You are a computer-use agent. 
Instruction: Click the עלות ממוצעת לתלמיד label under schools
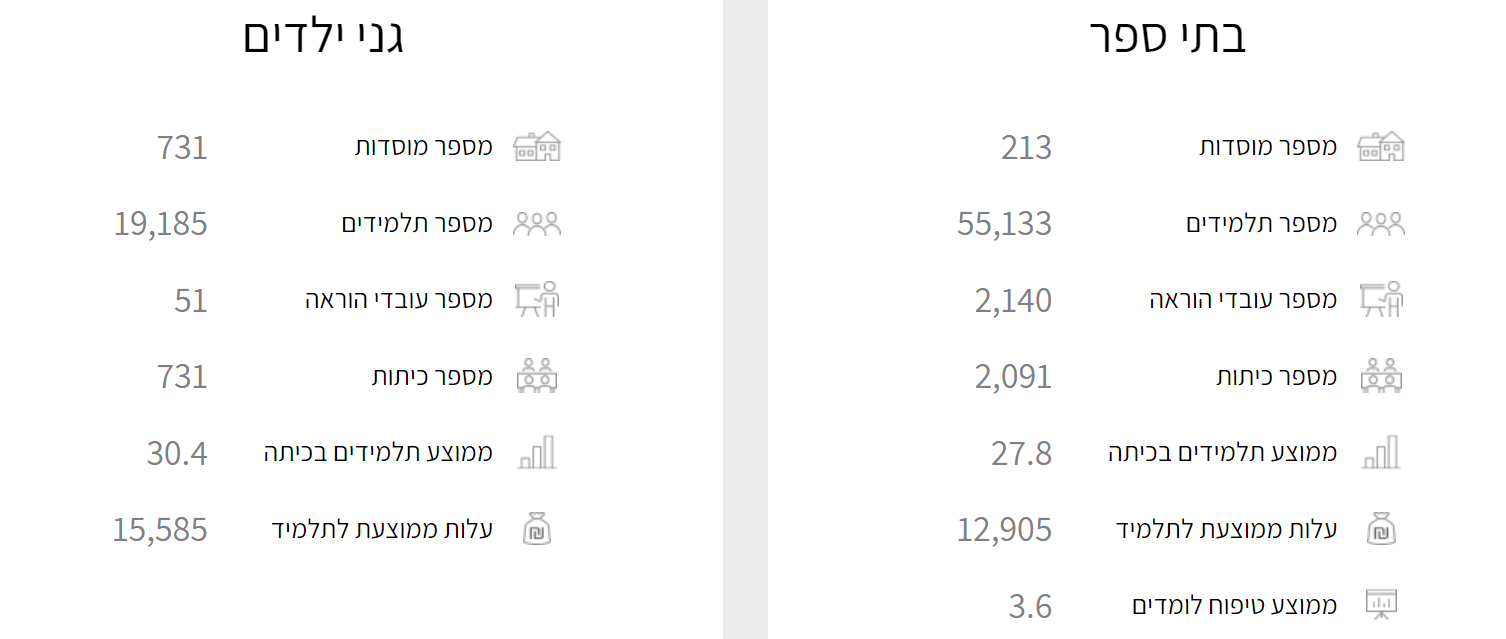point(1226,529)
